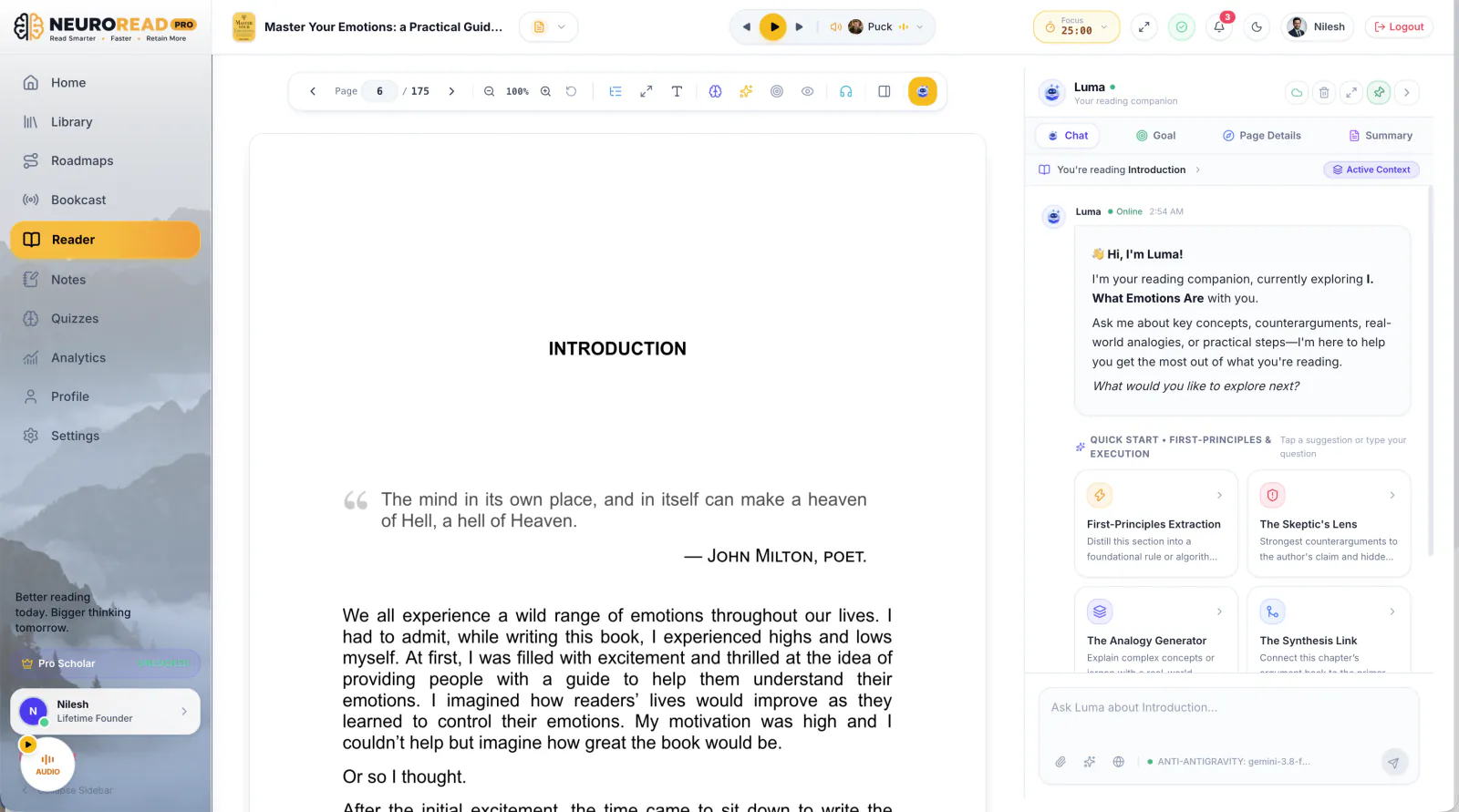Toggle dark mode with the moon icon

tap(1257, 26)
